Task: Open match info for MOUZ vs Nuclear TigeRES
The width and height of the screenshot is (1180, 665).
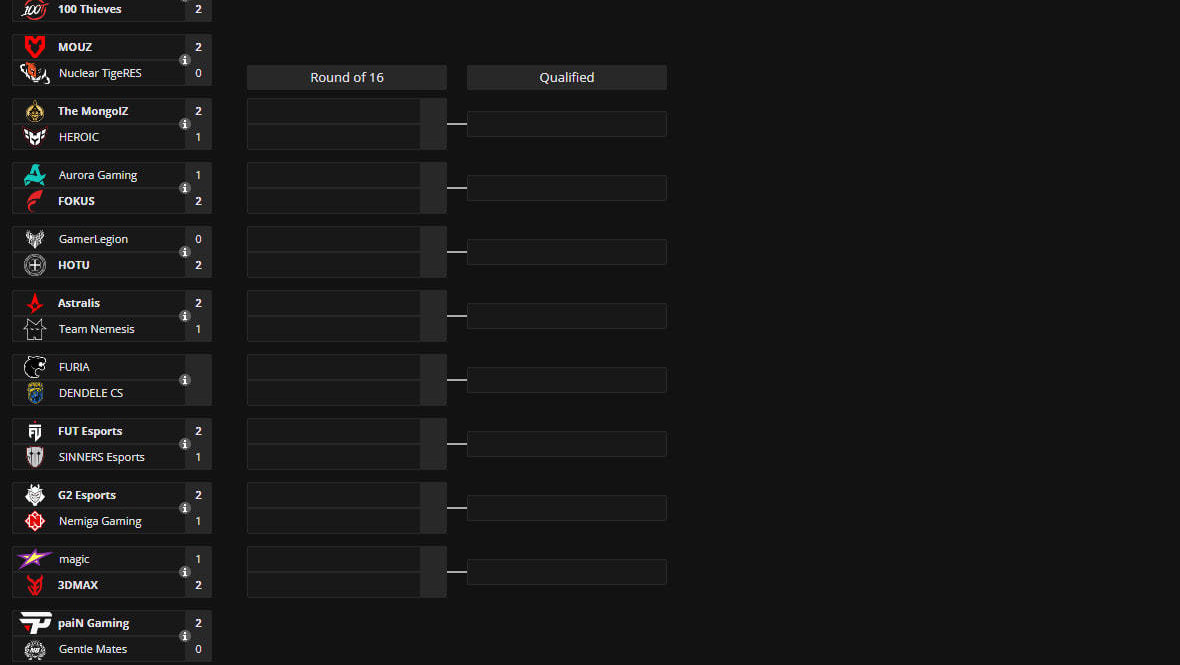Action: click(x=184, y=60)
